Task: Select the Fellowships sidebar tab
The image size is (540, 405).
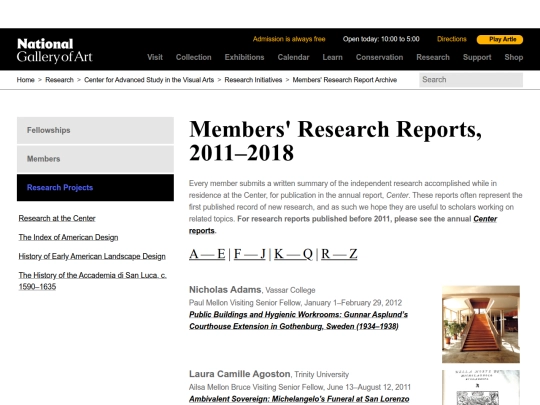Action: click(95, 130)
